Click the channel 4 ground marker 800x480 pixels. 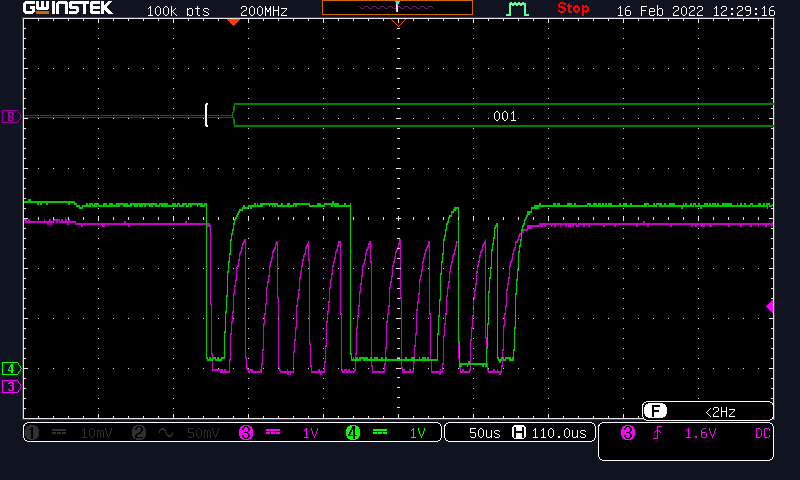(11, 368)
